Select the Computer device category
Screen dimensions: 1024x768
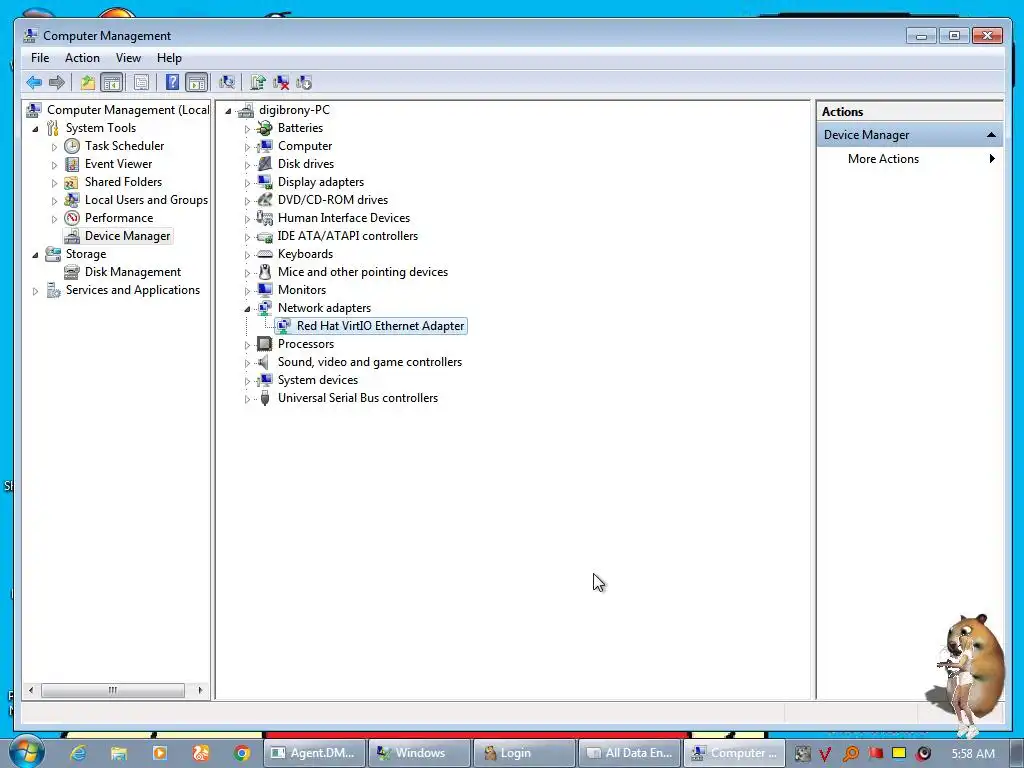(x=305, y=146)
